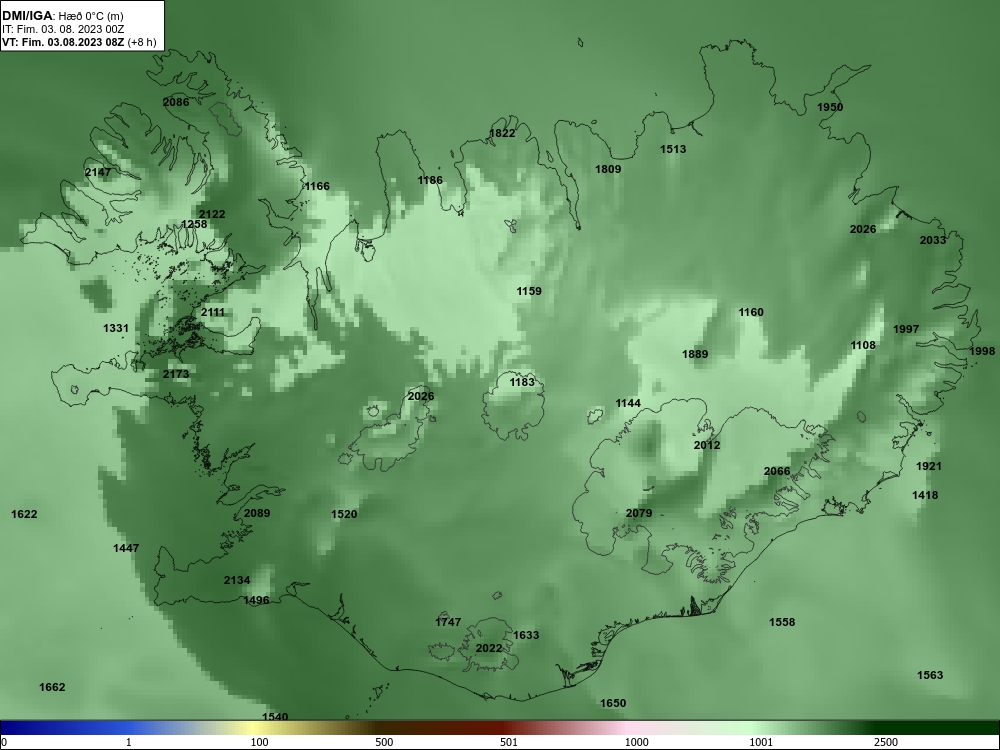Image resolution: width=1000 pixels, height=750 pixels.
Task: Click the 1558 offshore value
Action: click(782, 622)
